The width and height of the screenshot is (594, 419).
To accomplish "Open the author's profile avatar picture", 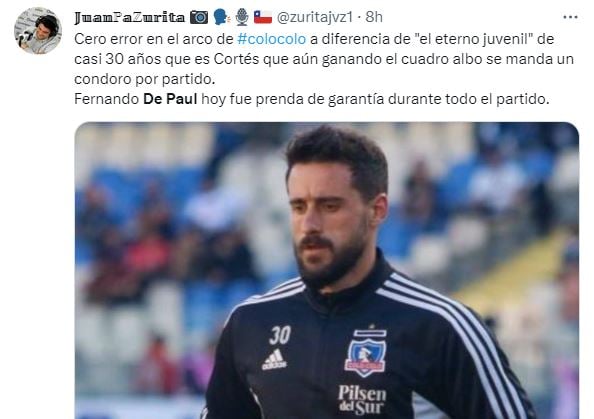I will click(38, 31).
